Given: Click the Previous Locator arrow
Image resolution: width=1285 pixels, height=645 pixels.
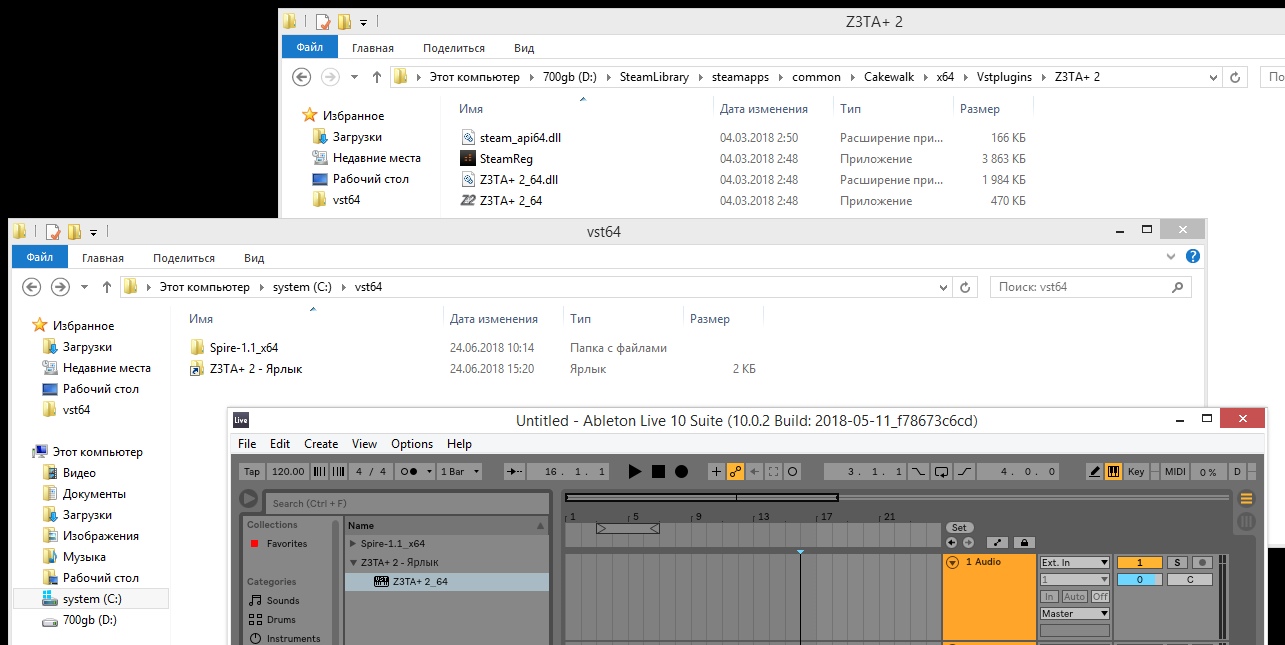Looking at the screenshot, I should click(x=951, y=542).
